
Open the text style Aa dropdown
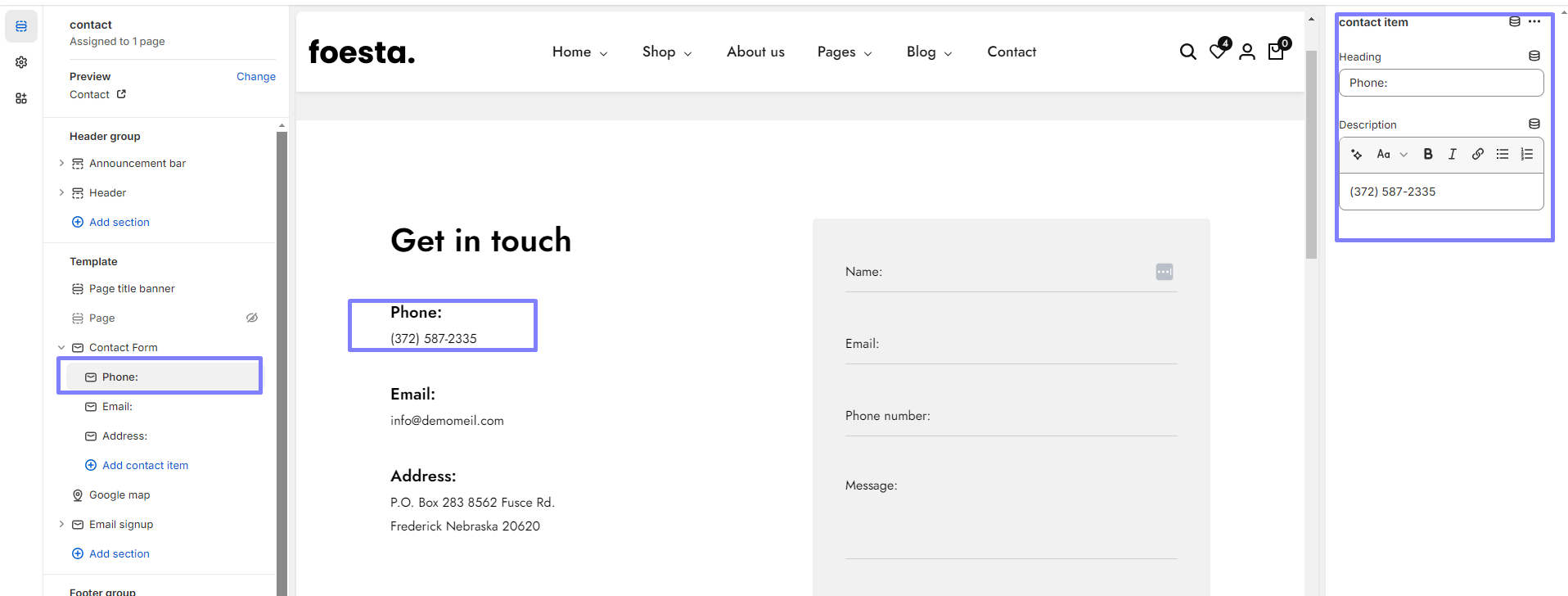coord(1391,154)
